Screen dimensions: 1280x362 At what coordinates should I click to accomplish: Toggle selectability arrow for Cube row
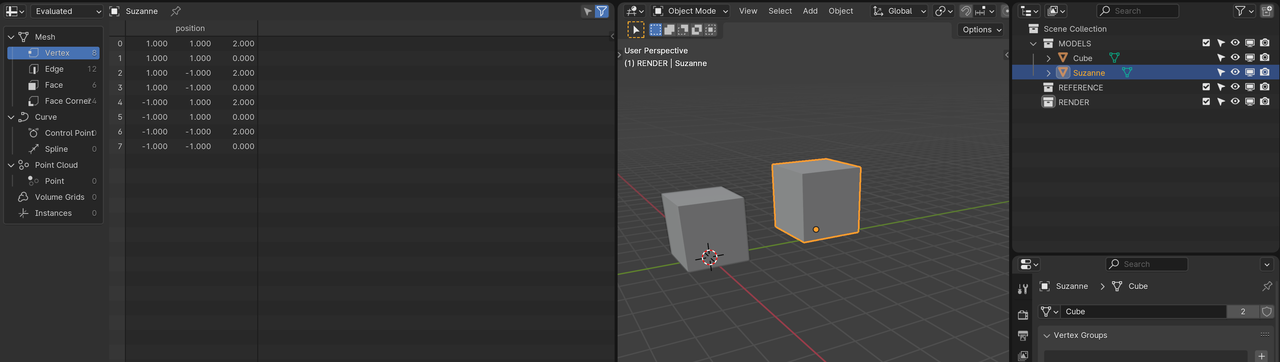click(1220, 58)
